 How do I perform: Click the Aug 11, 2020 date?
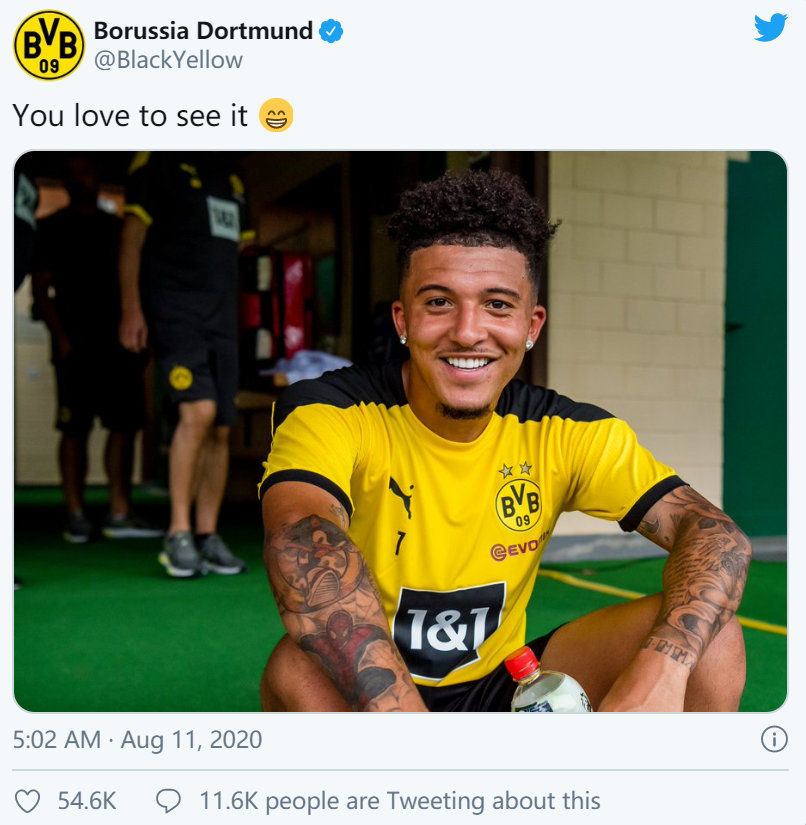tap(192, 740)
